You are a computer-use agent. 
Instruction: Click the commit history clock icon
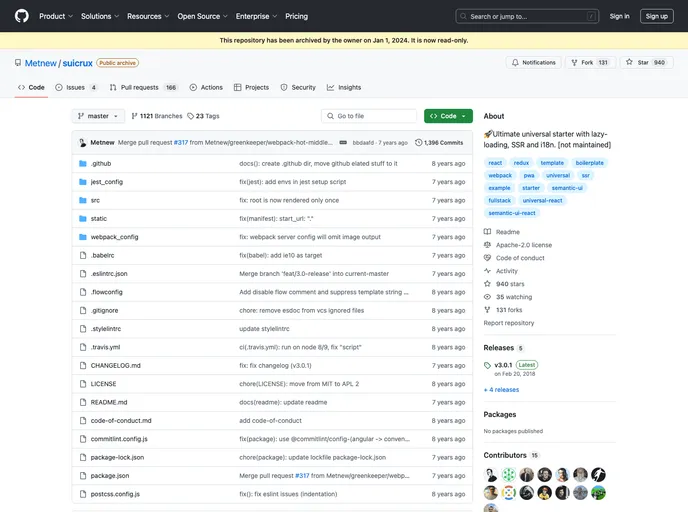(419, 143)
